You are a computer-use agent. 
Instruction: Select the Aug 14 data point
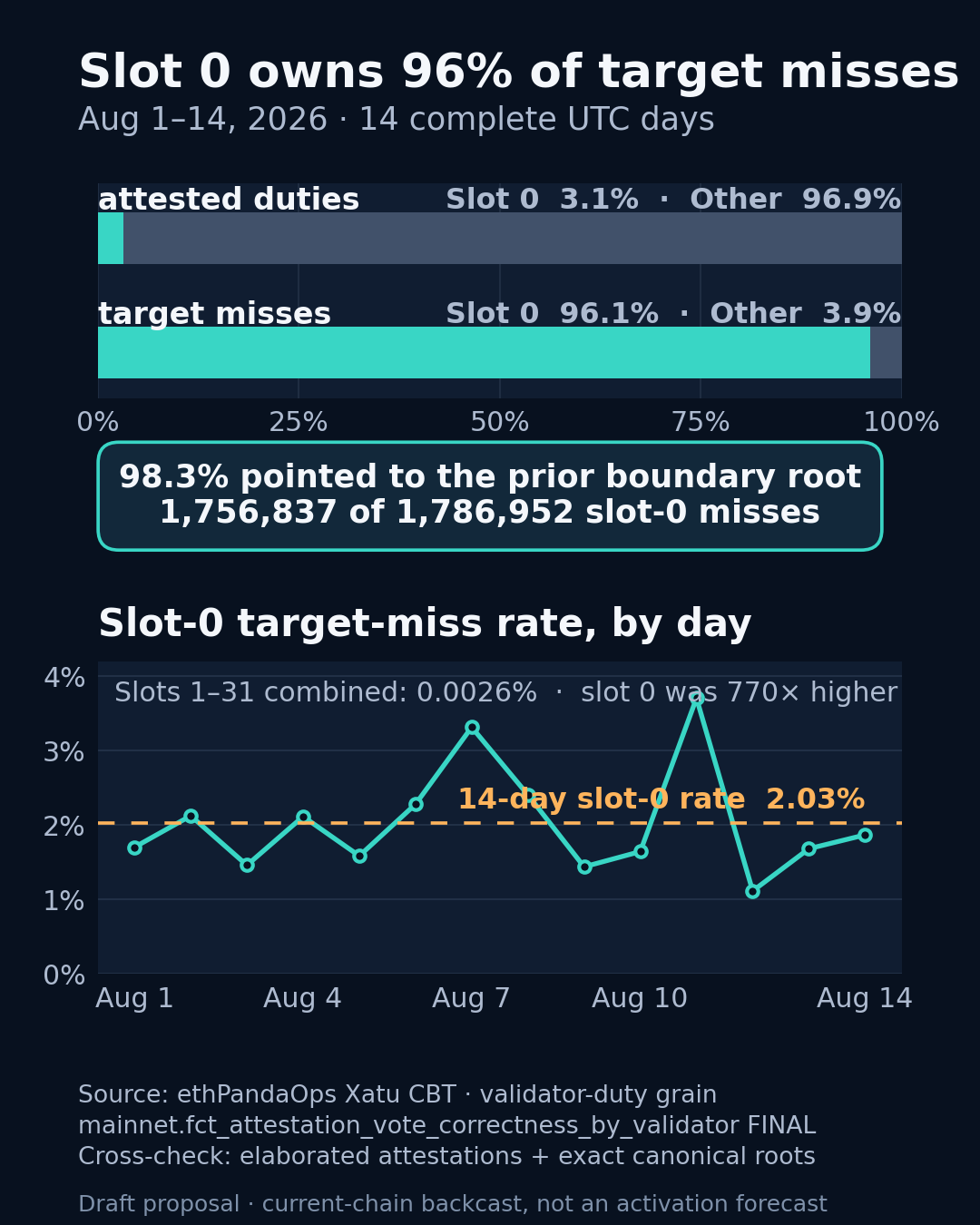coord(865,835)
